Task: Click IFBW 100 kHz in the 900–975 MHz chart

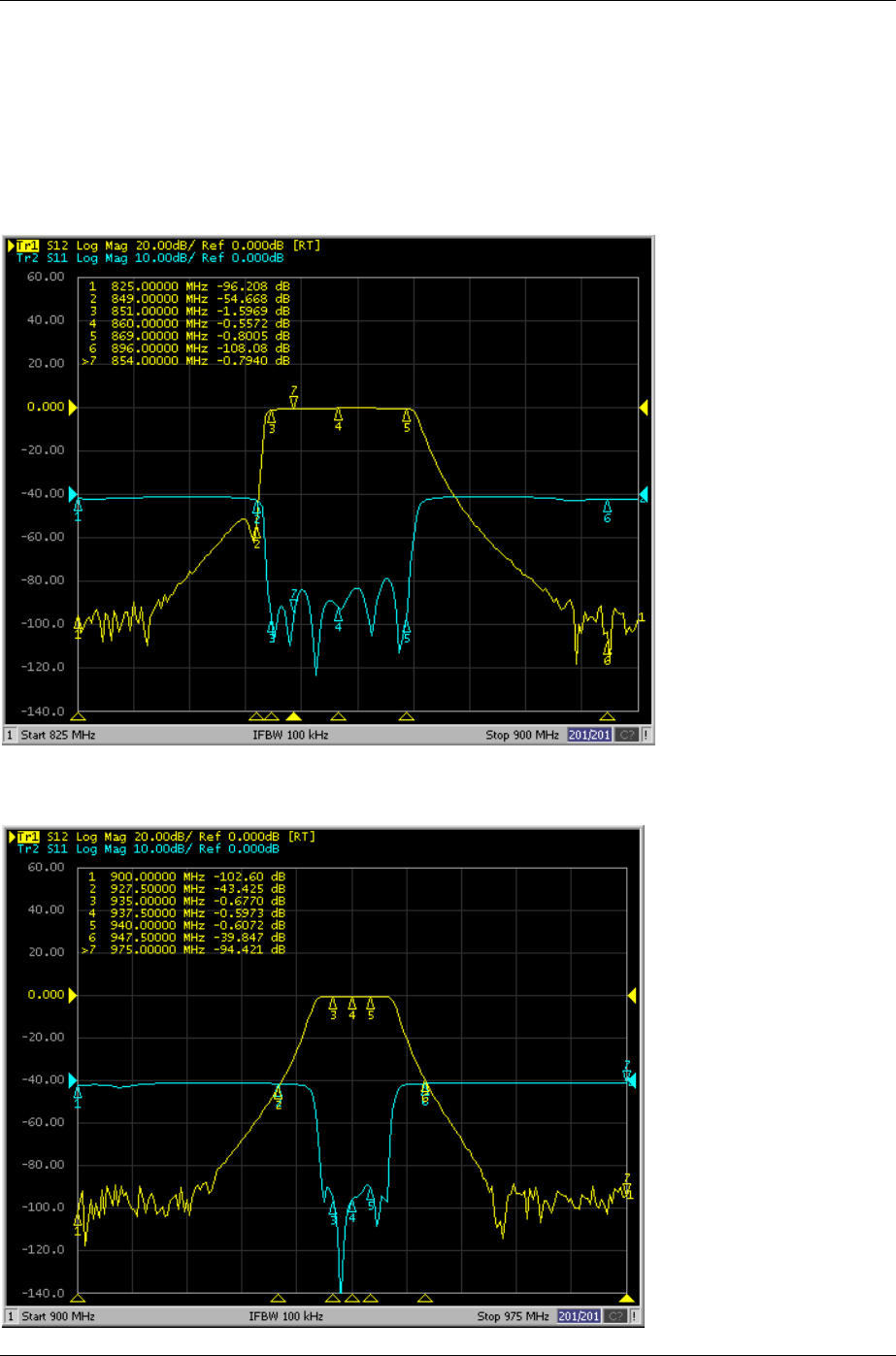Action: click(285, 1317)
